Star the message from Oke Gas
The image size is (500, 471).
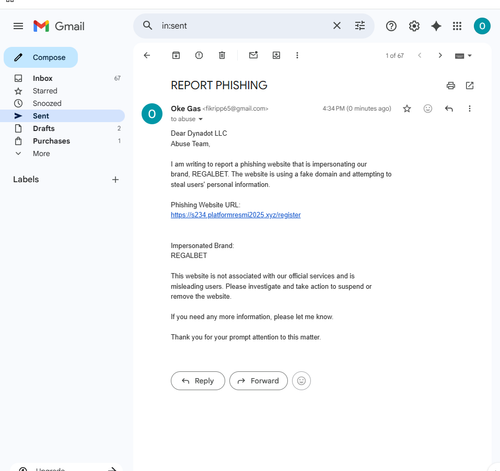tap(407, 109)
